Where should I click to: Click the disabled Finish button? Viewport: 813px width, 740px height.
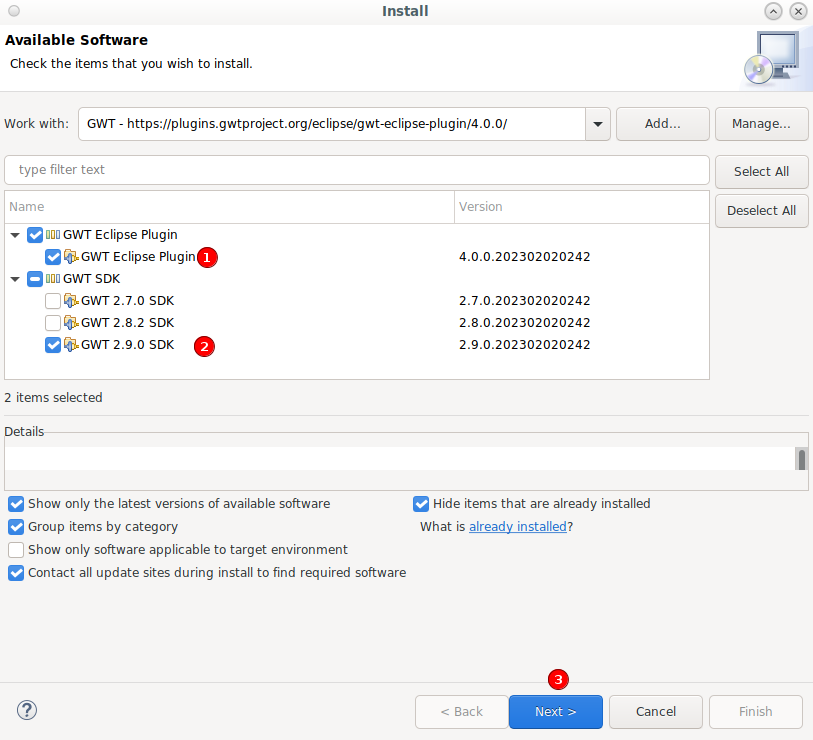pyautogui.click(x=756, y=712)
